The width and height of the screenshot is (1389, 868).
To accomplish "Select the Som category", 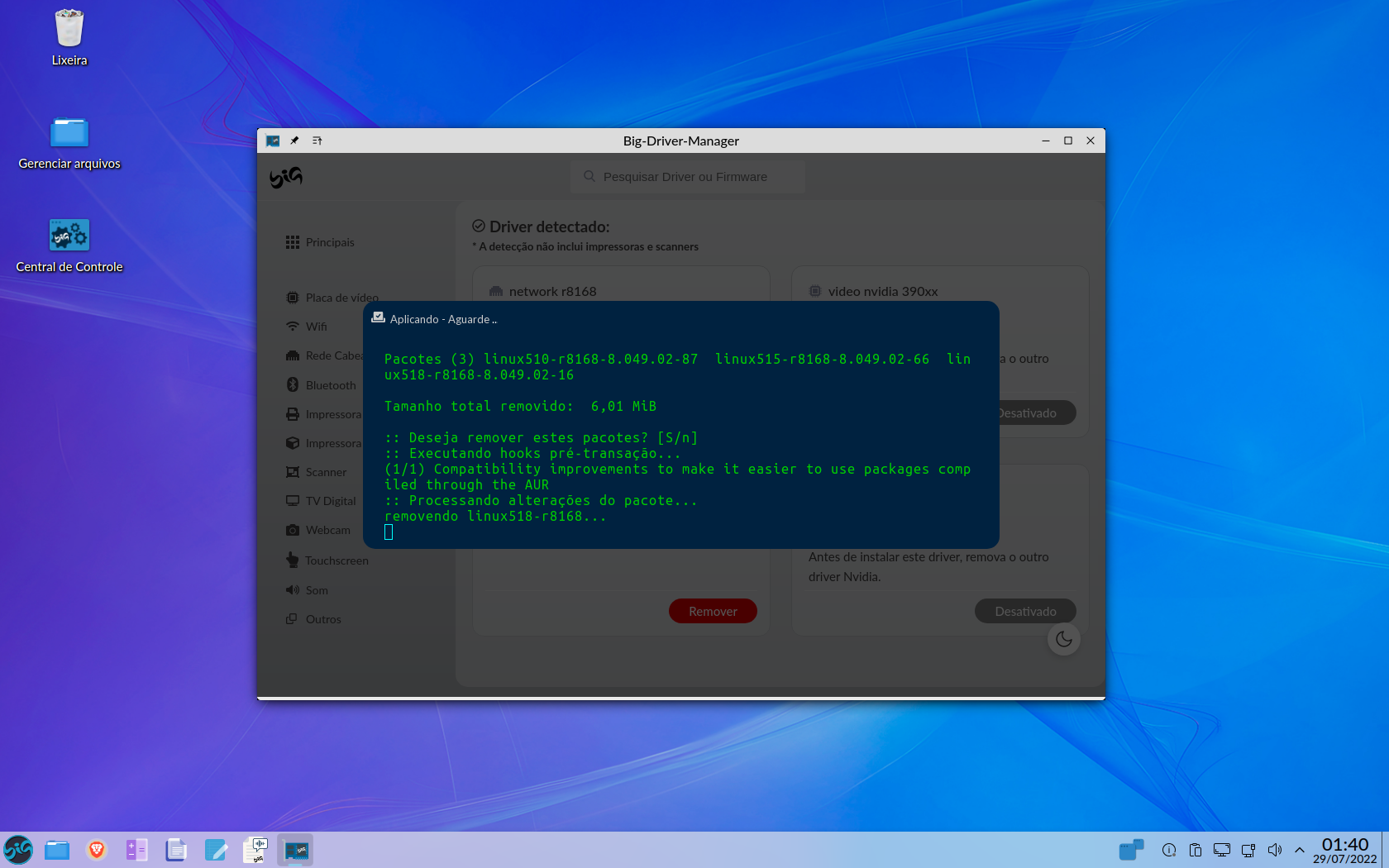I will 307,590.
